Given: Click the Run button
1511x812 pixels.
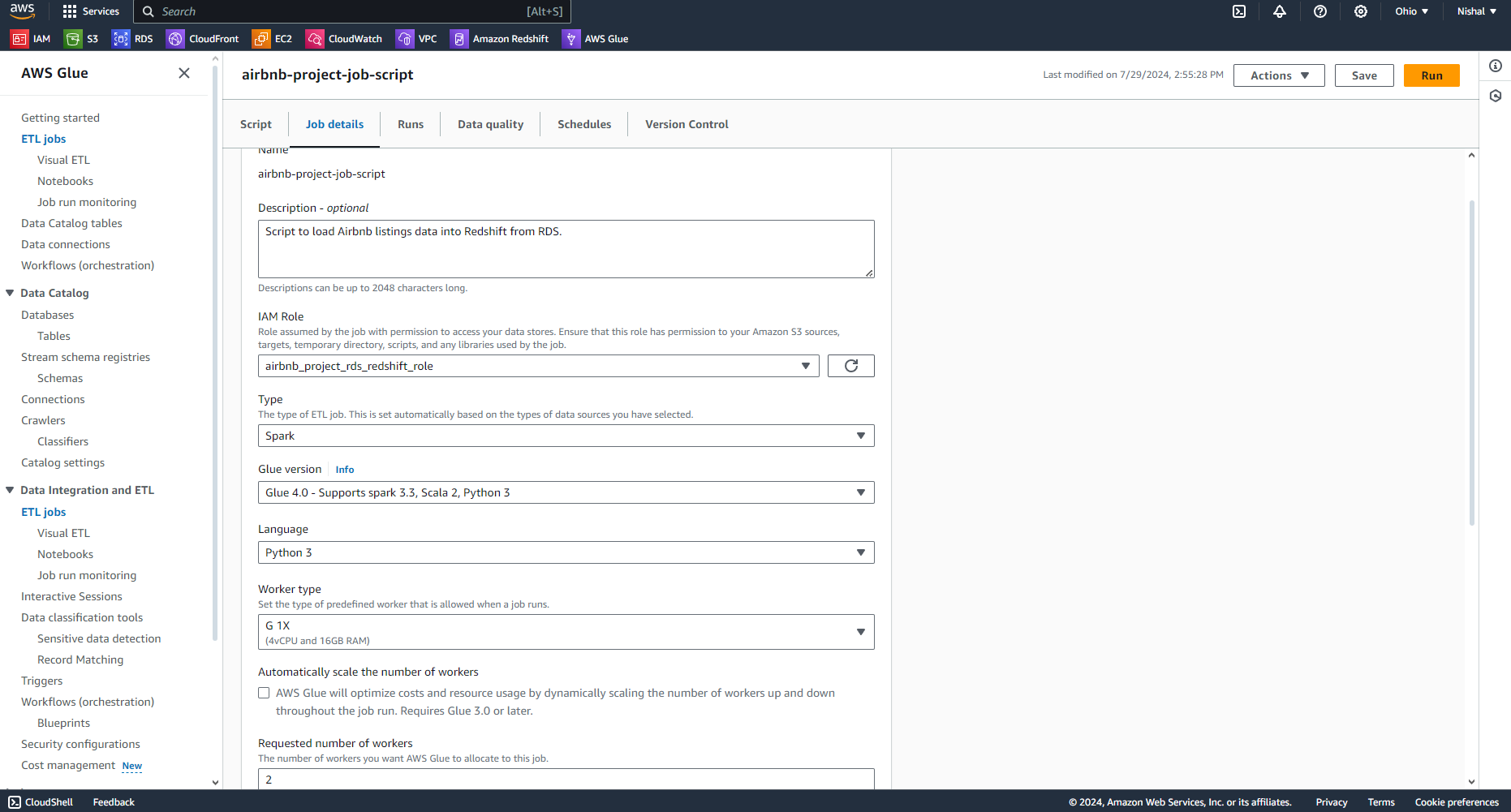Looking at the screenshot, I should coord(1431,75).
